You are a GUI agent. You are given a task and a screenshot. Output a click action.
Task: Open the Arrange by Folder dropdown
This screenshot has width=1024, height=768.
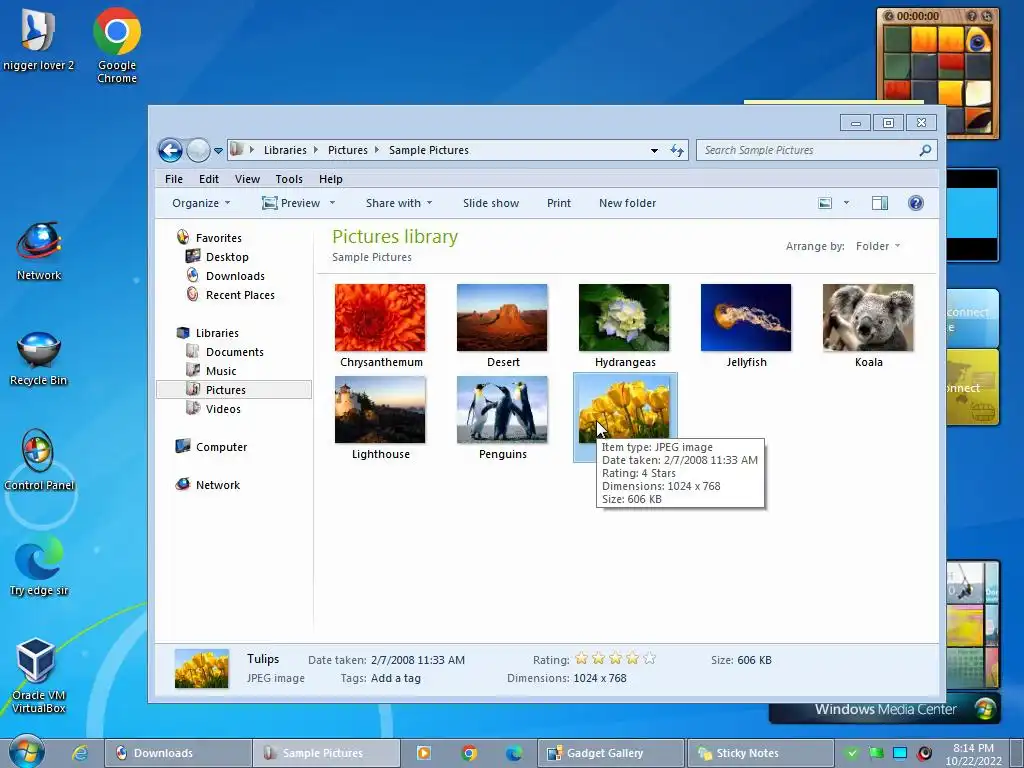(878, 246)
